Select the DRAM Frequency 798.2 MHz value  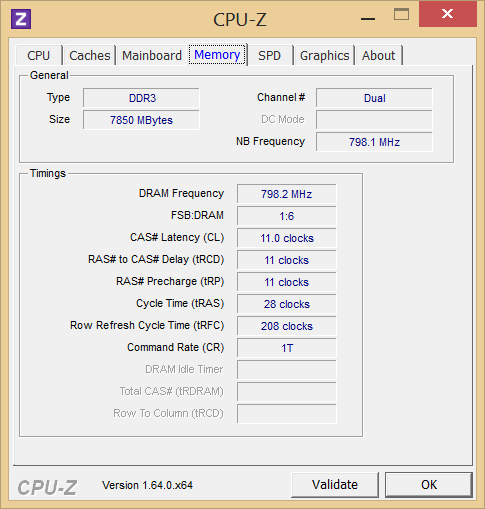(x=287, y=194)
